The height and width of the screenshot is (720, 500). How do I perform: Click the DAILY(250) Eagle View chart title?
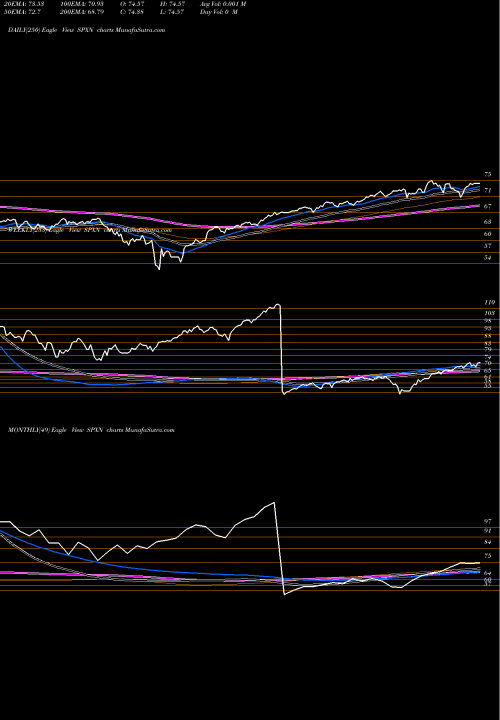[x=86, y=30]
